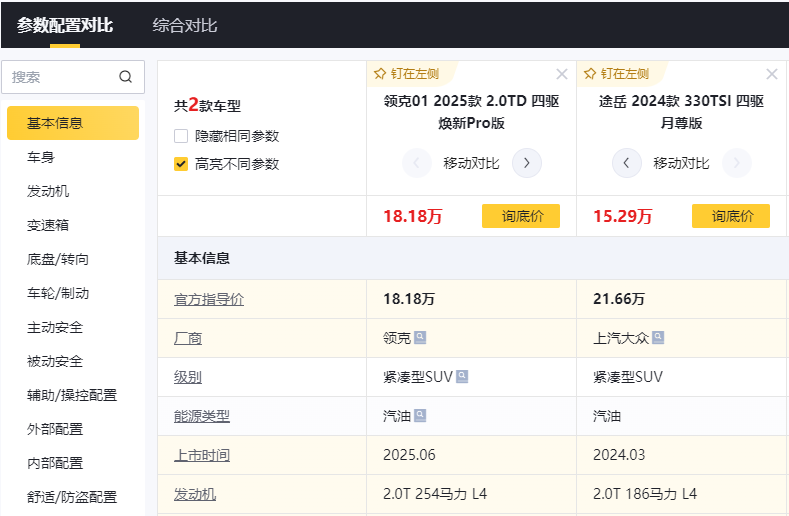This screenshot has height=516, width=789.
Task: Enable 隐藏相同参数 checkbox
Action: (x=181, y=136)
